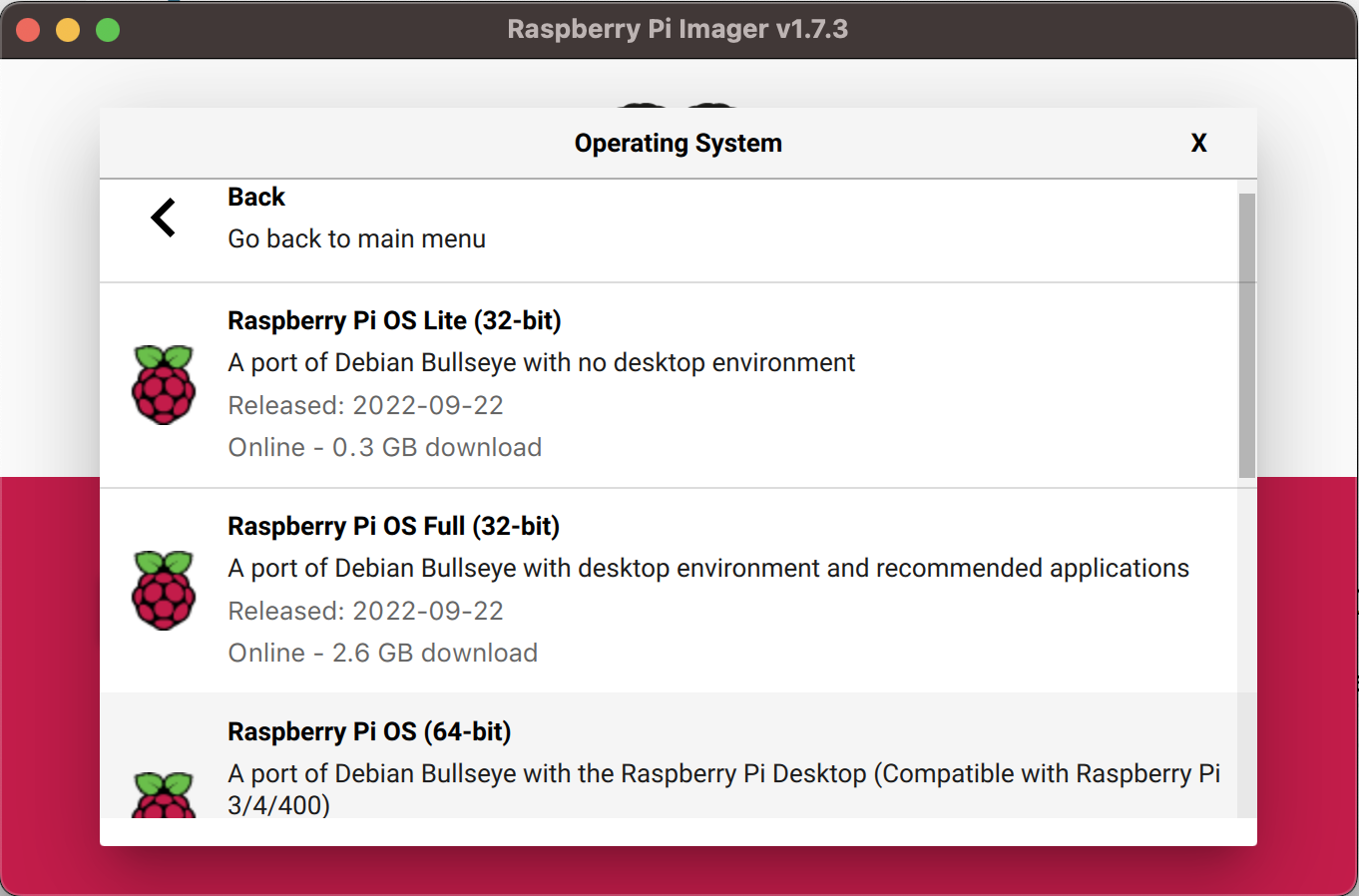Click the Released: 2022-09-22 line under OS Lite
The image size is (1359, 896).
[x=365, y=405]
